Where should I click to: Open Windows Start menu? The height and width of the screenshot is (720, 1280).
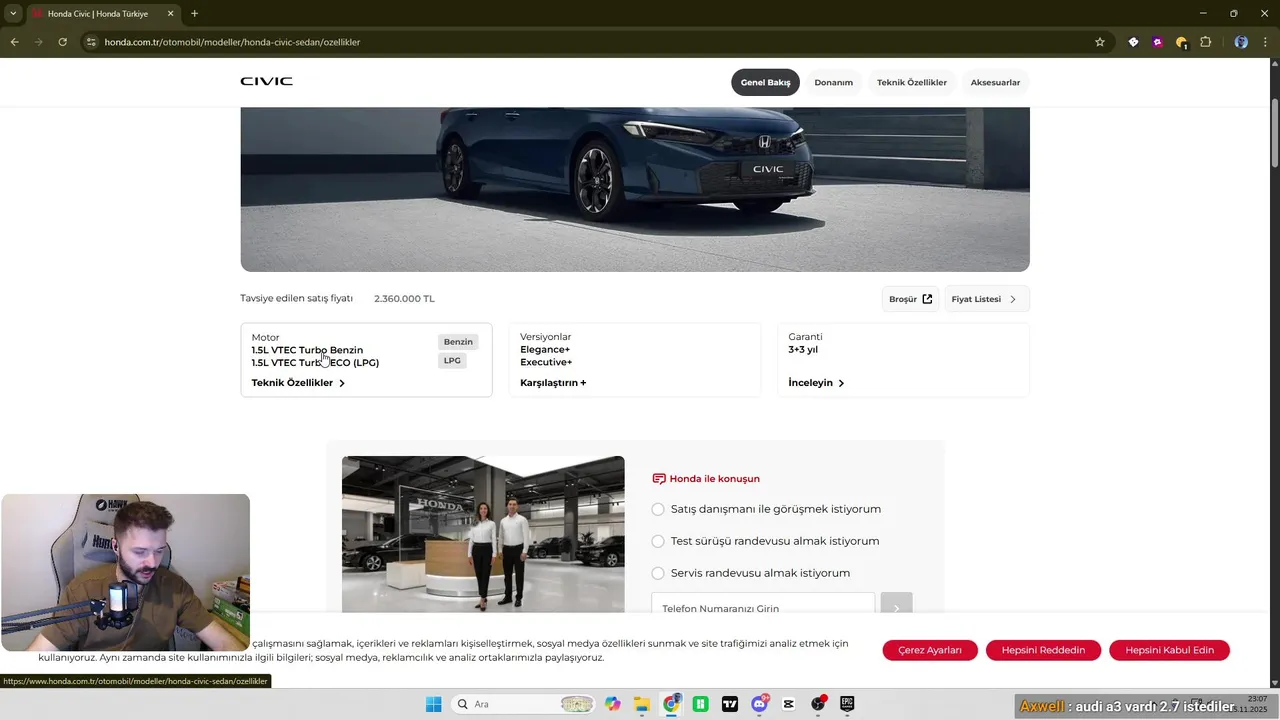433,704
